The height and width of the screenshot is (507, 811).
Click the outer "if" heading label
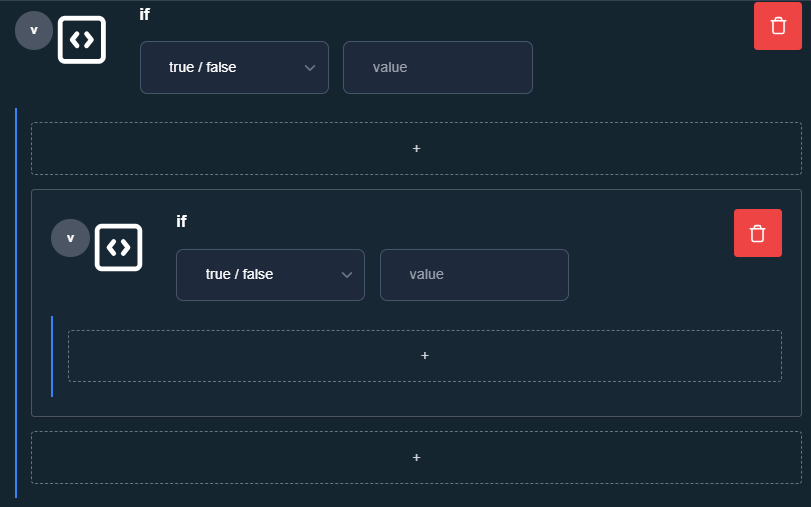[144, 14]
